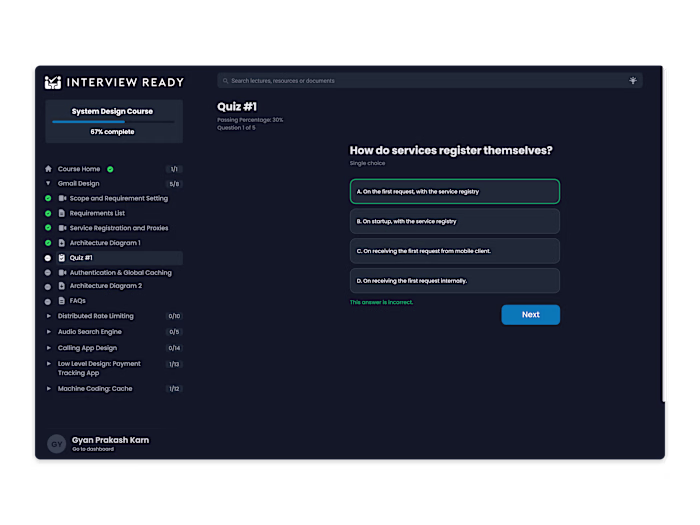
Task: Expand the Machine Coding: Cache section
Action: [x=49, y=389]
